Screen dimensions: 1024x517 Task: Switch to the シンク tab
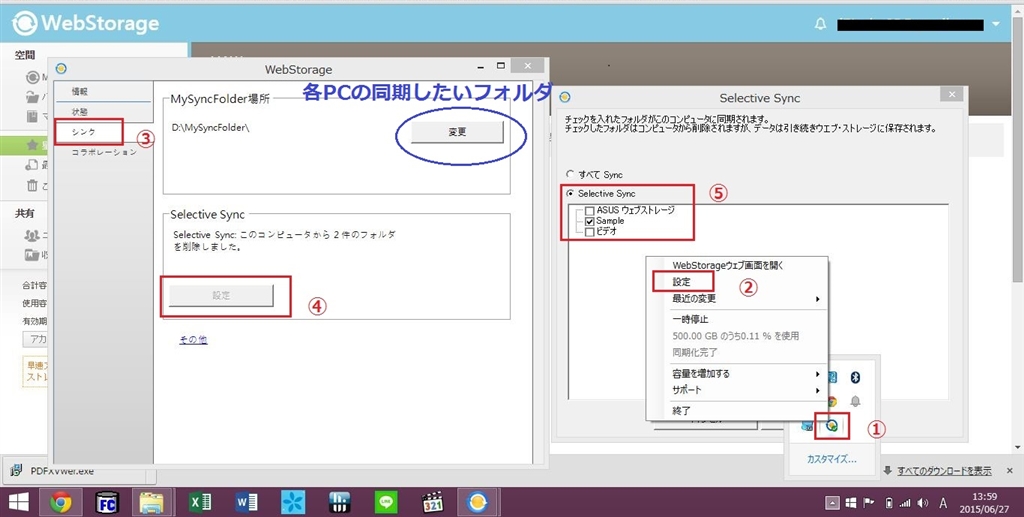click(x=84, y=131)
